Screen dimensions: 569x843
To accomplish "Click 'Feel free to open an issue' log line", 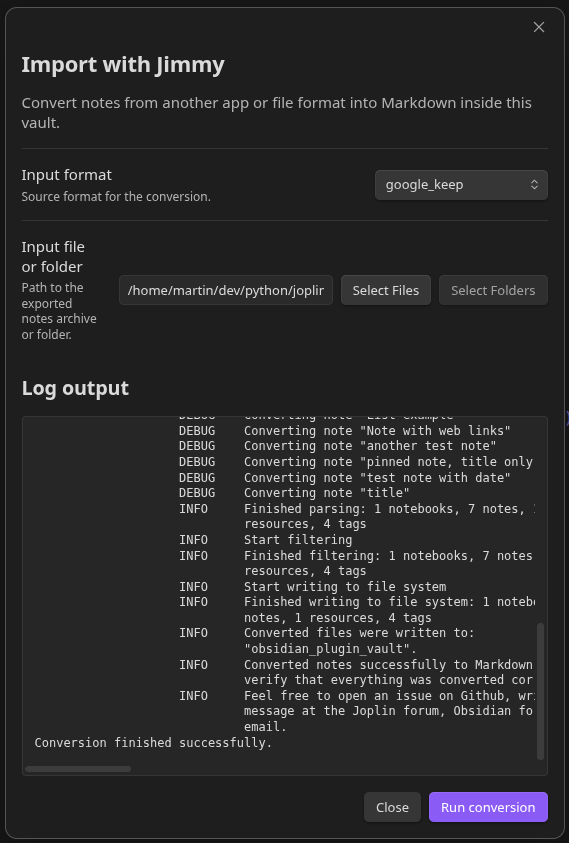I will pos(389,696).
